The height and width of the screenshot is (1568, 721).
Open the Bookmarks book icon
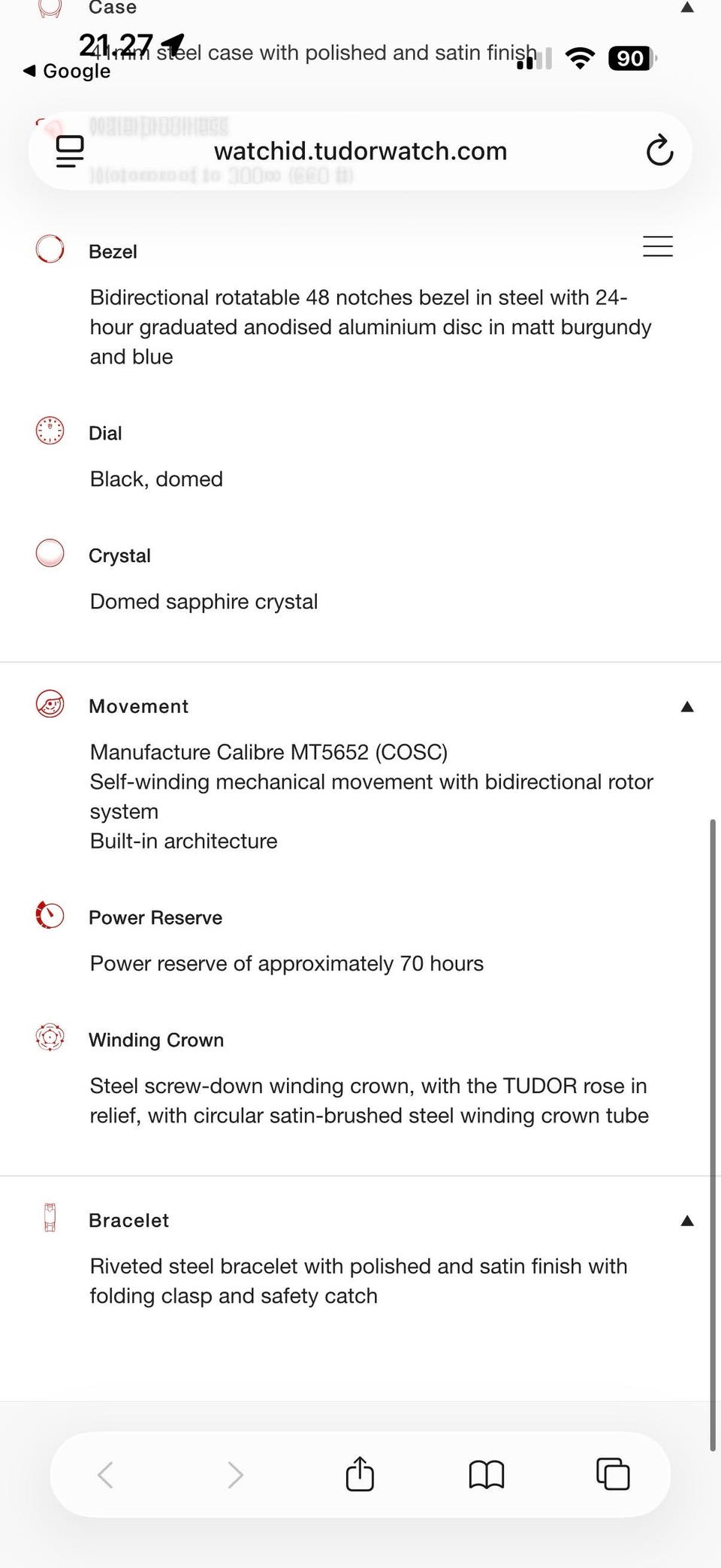486,1474
